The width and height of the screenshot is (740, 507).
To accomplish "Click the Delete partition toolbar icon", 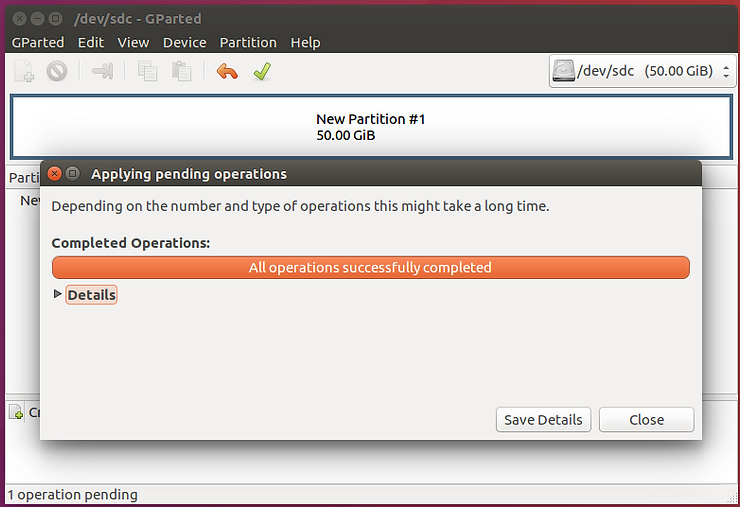I will click(x=57, y=71).
